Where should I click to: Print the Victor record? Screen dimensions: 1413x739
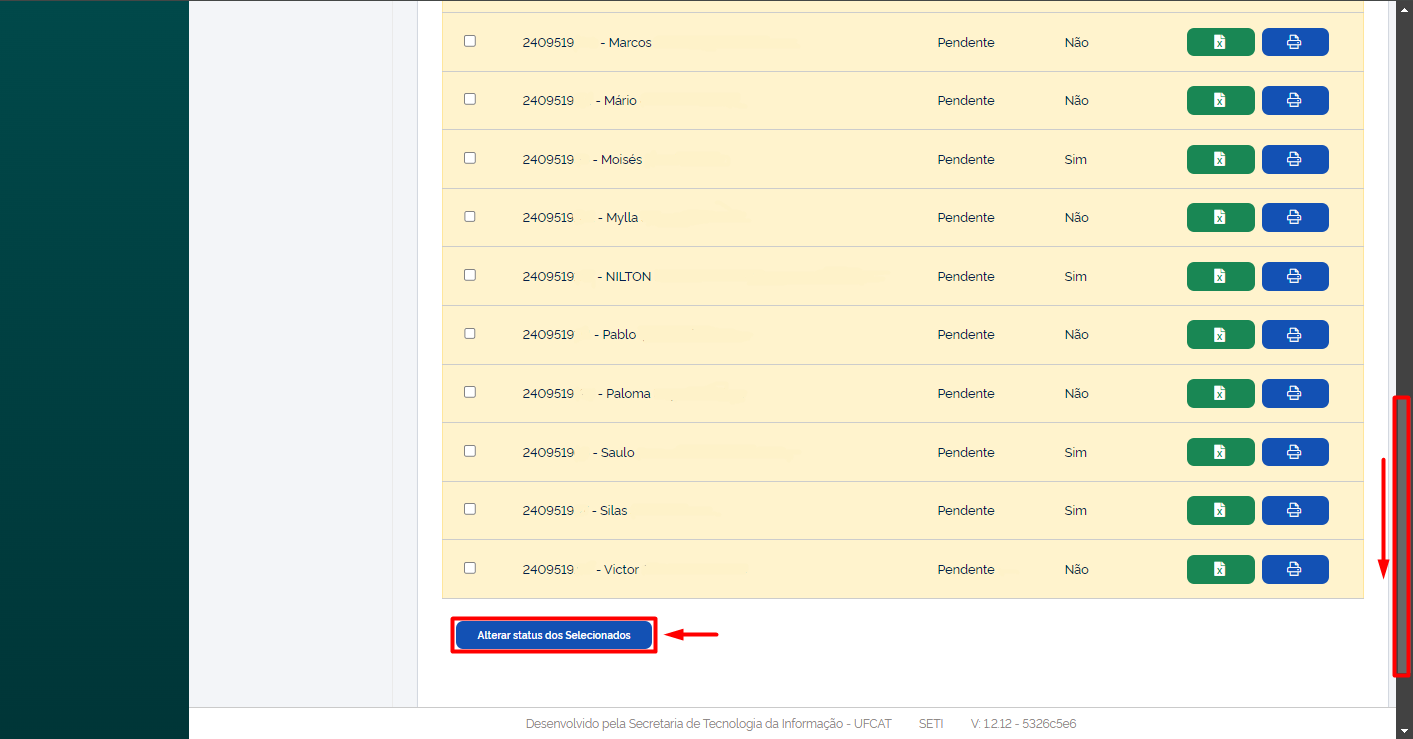tap(1295, 569)
